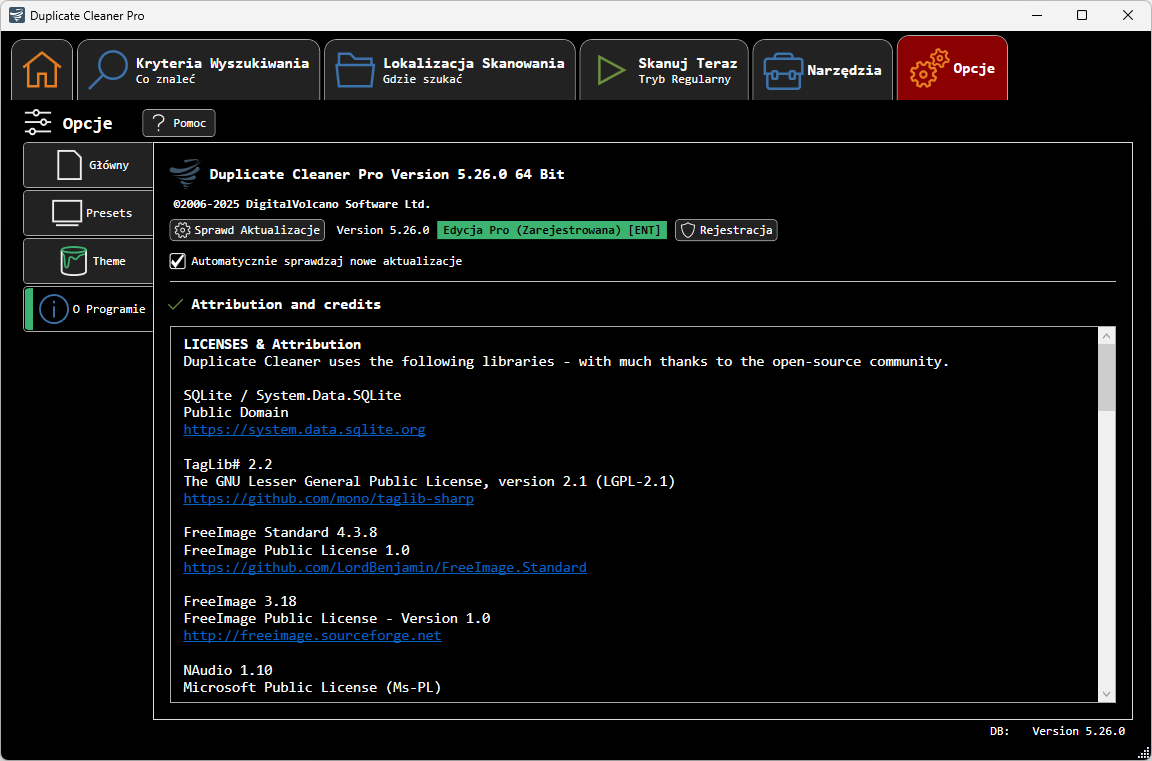Click the orange gears Opcje icon
The width and height of the screenshot is (1152, 761).
[x=929, y=70]
